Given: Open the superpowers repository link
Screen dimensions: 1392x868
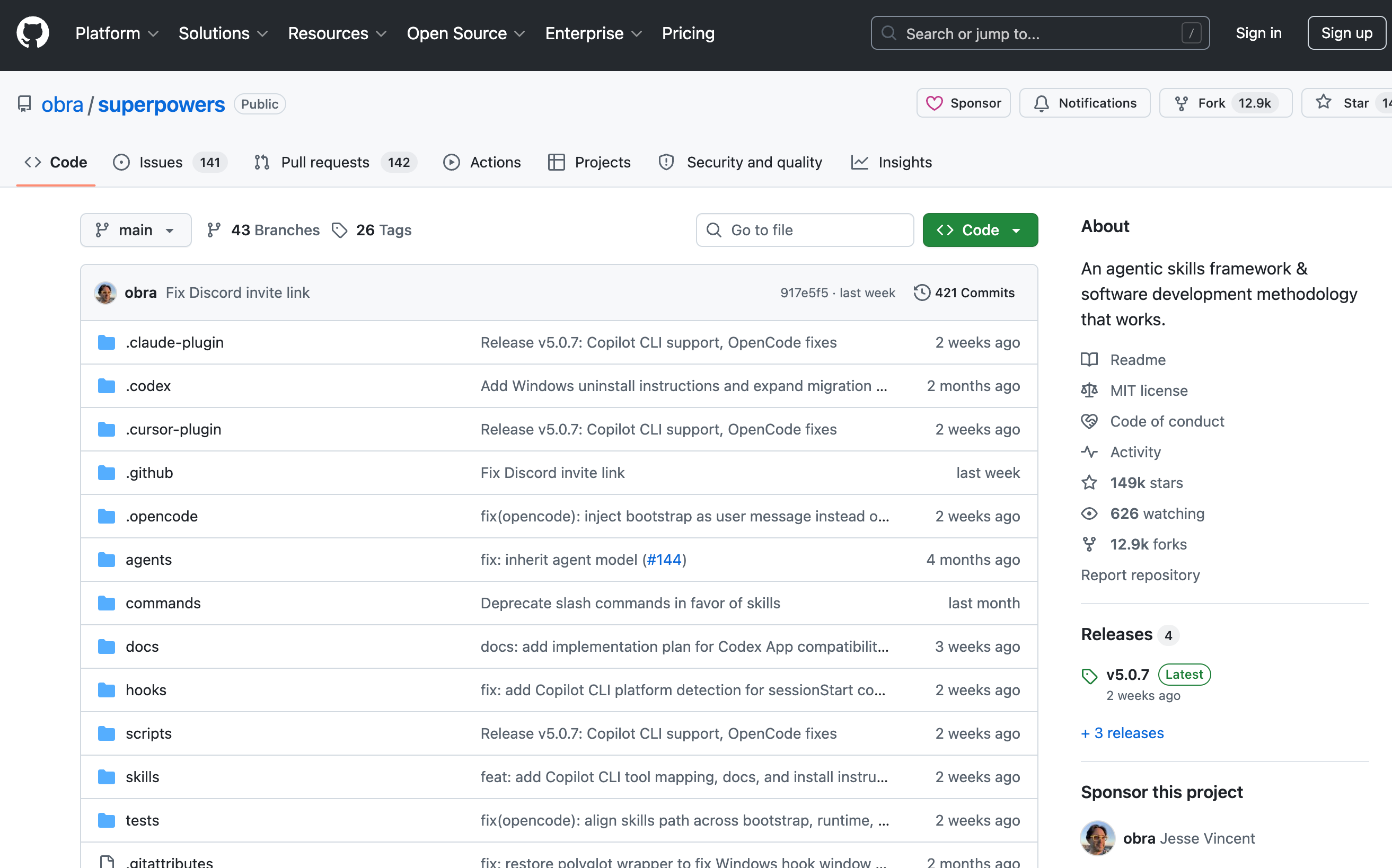Looking at the screenshot, I should 161,104.
